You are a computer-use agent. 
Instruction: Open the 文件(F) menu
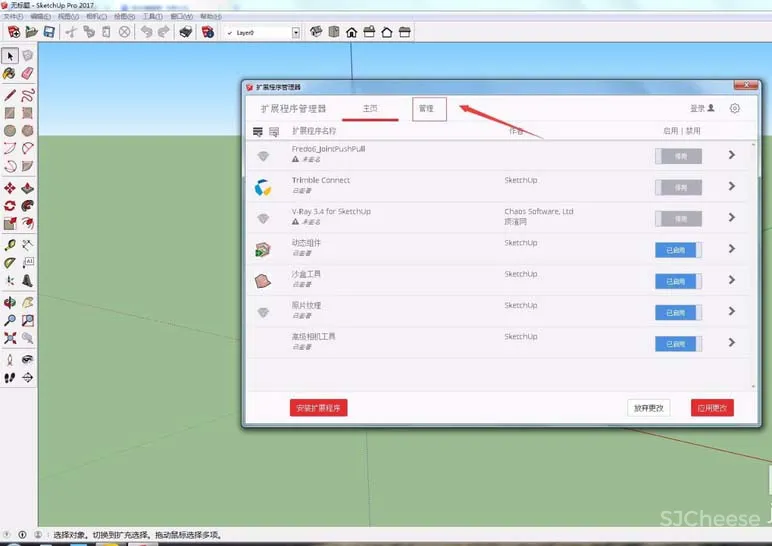pos(13,17)
